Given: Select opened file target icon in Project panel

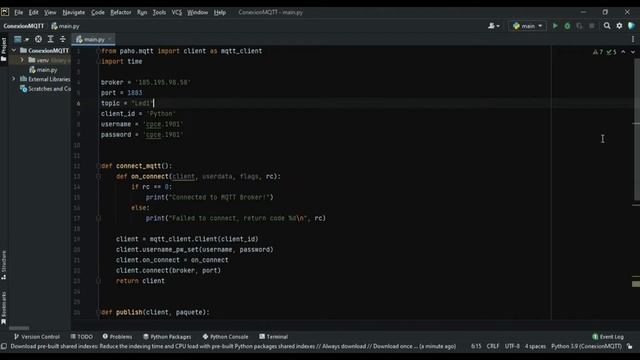Looking at the screenshot, I should point(38,39).
